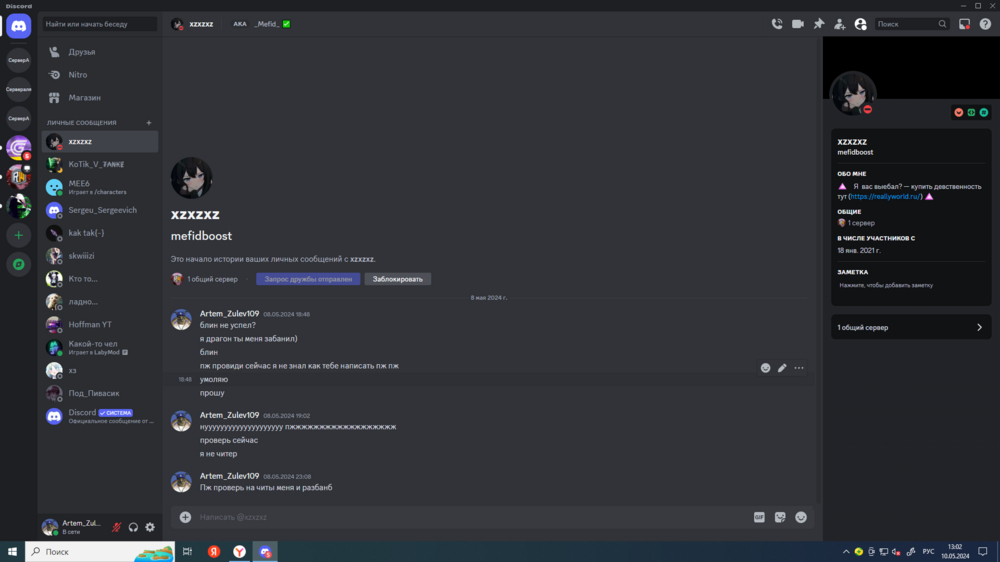The image size is (1000, 562).
Task: Unmute microphone in user panel
Action: click(117, 528)
